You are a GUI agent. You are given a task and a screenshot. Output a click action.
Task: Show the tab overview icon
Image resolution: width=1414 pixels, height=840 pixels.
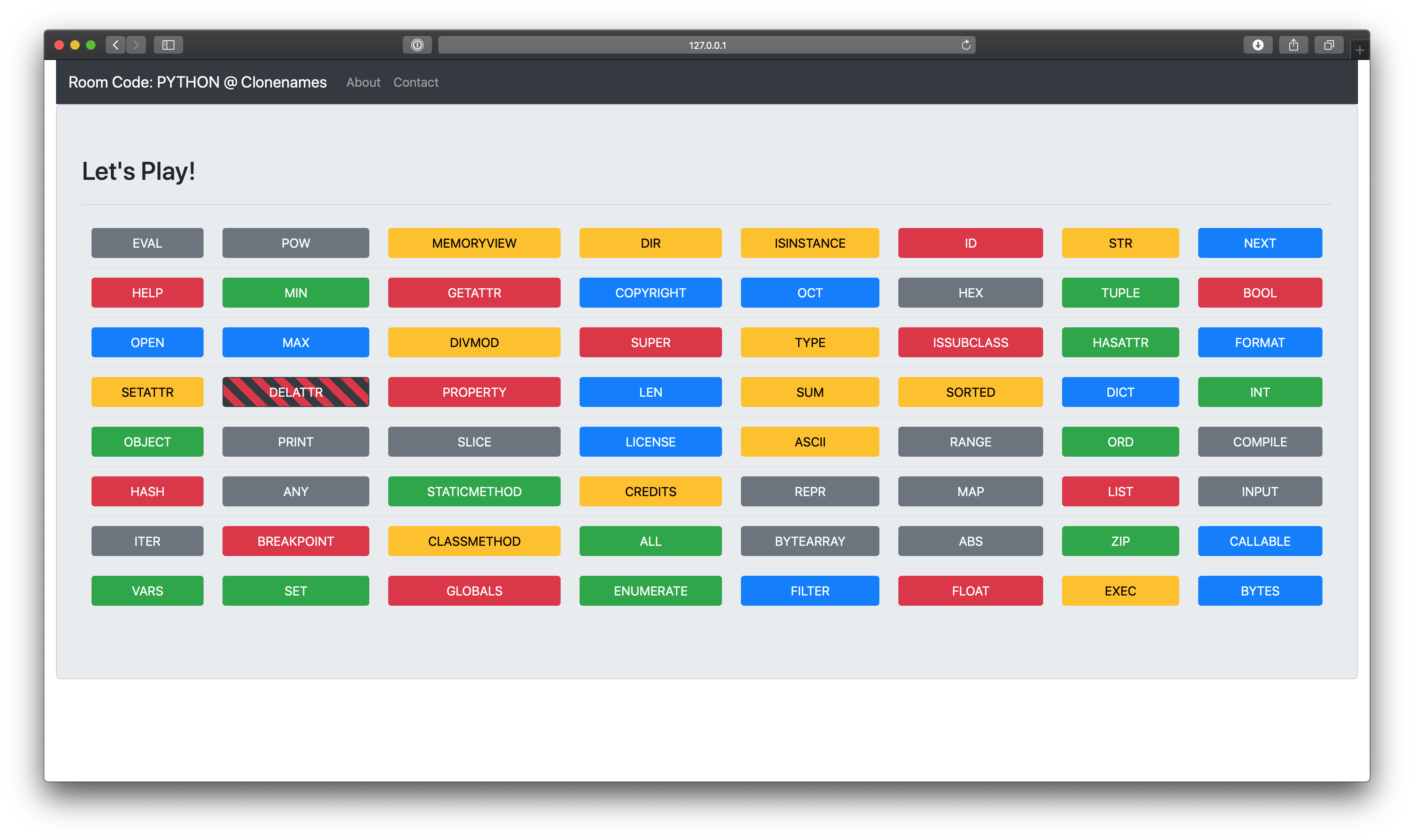click(1328, 45)
